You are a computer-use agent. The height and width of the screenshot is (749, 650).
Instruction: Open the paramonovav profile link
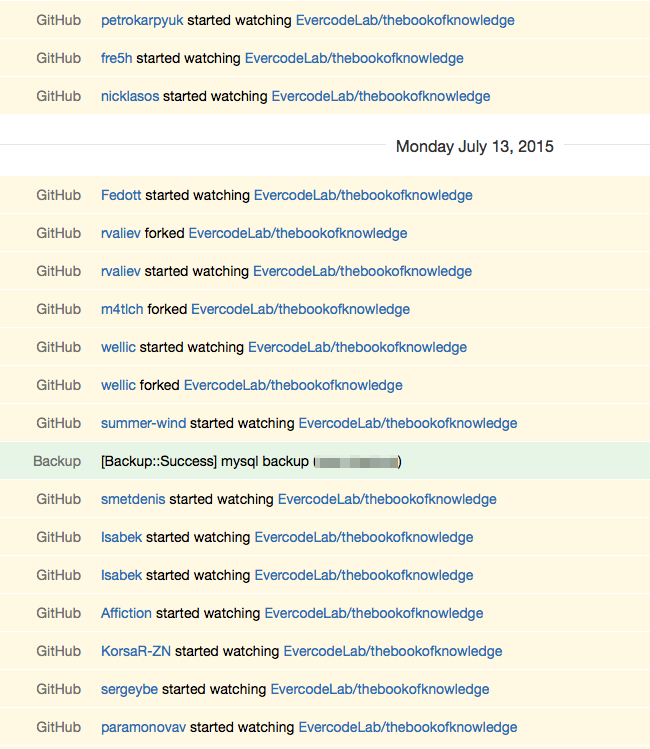[143, 727]
